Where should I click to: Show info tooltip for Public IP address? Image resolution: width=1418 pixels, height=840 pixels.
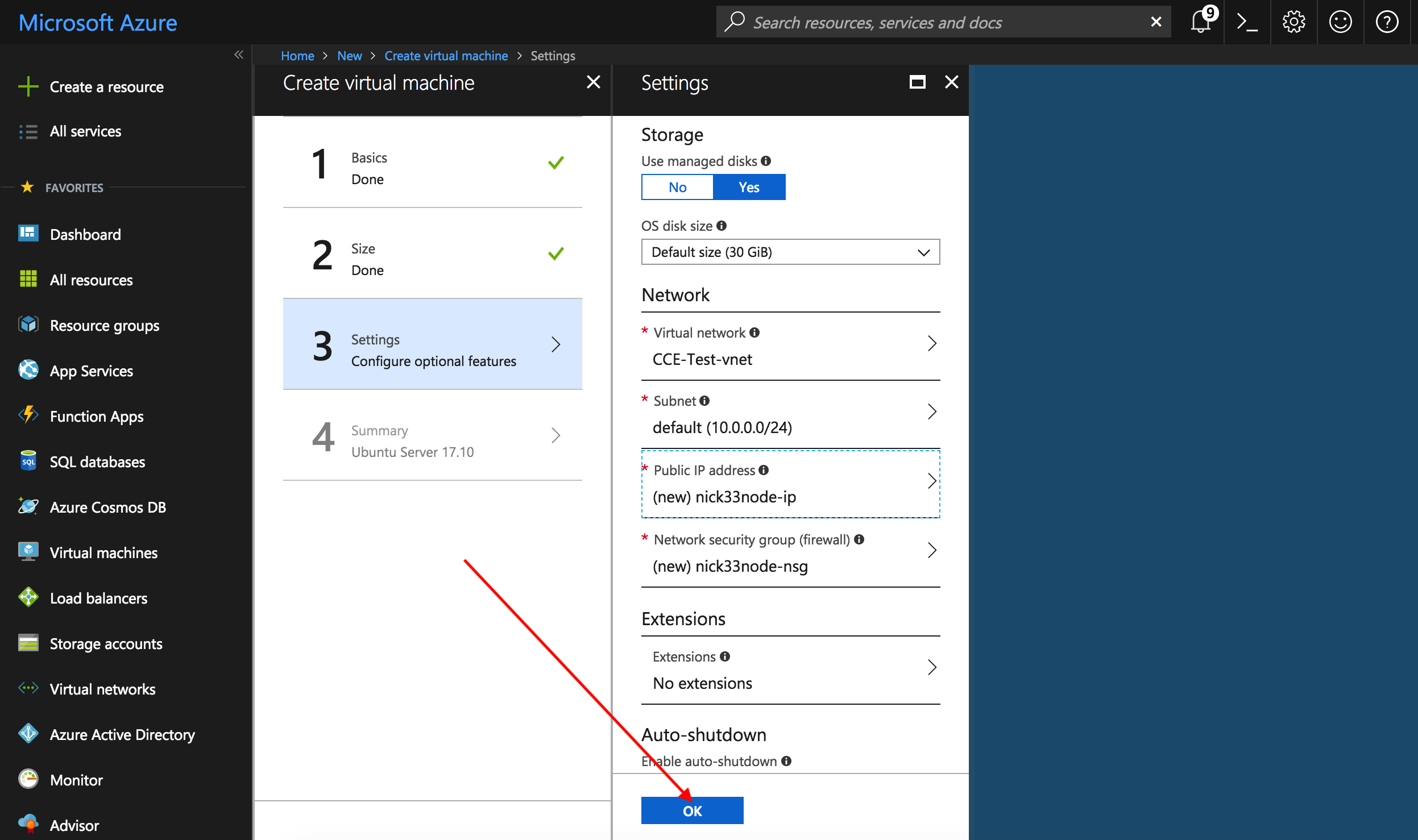(x=764, y=470)
